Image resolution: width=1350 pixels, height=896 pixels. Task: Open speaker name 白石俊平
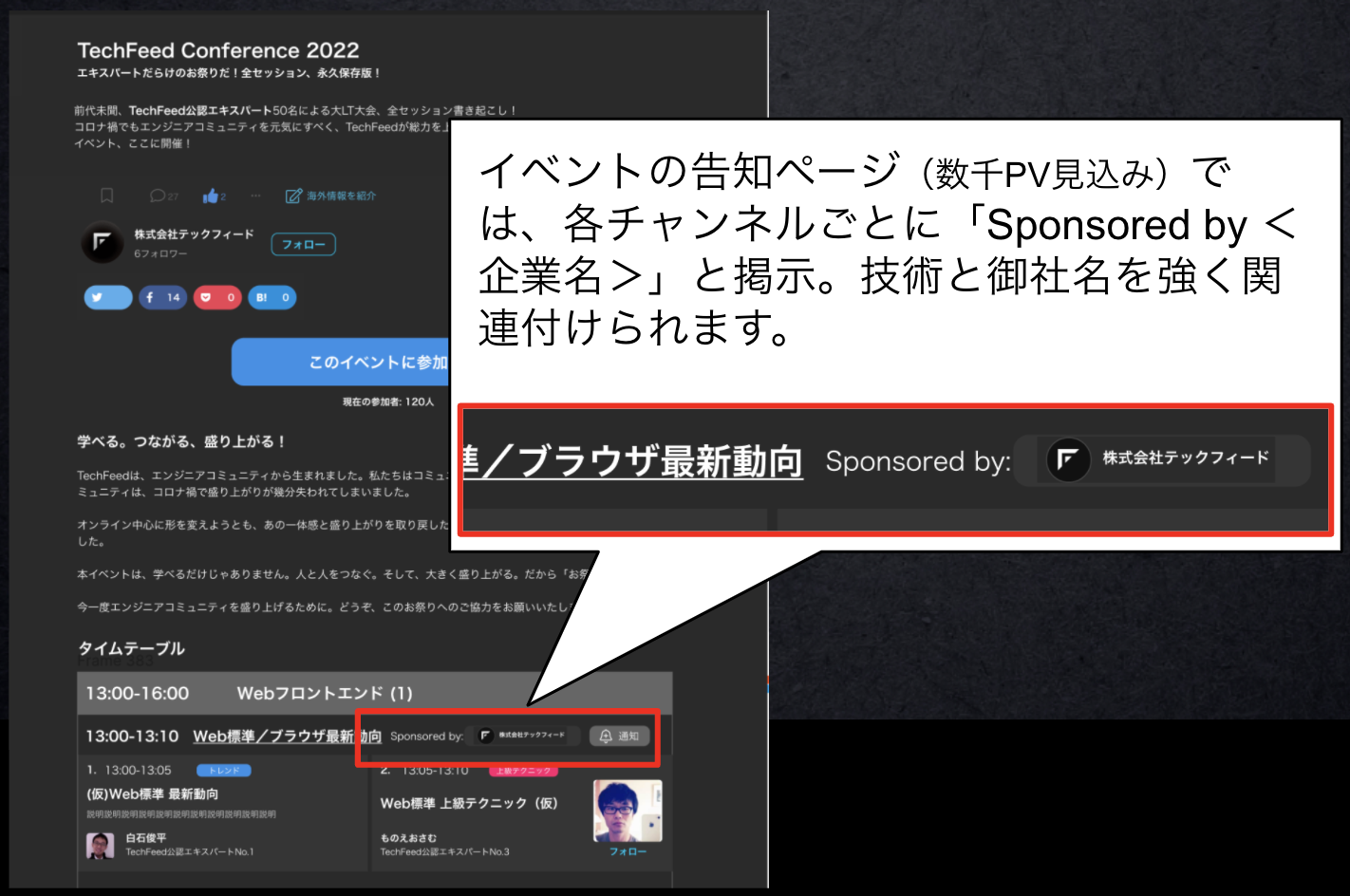[x=146, y=838]
